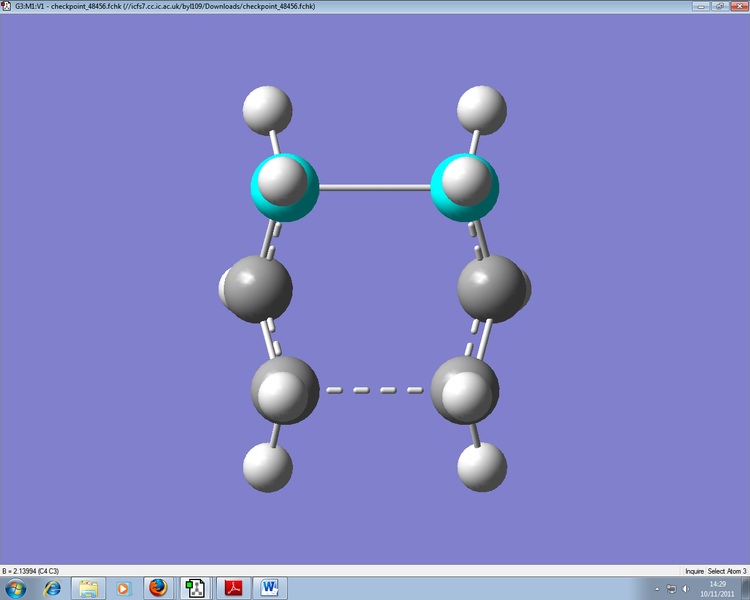Select the dark gray middle carbon on the right

click(492, 289)
